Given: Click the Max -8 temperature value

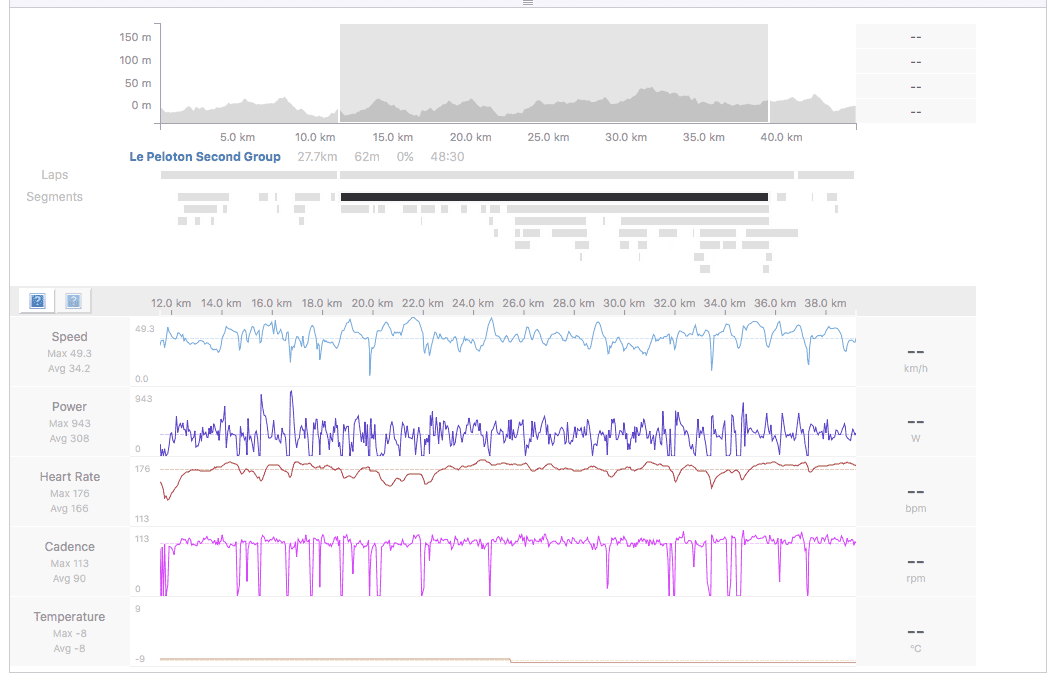Looking at the screenshot, I should pyautogui.click(x=69, y=634).
